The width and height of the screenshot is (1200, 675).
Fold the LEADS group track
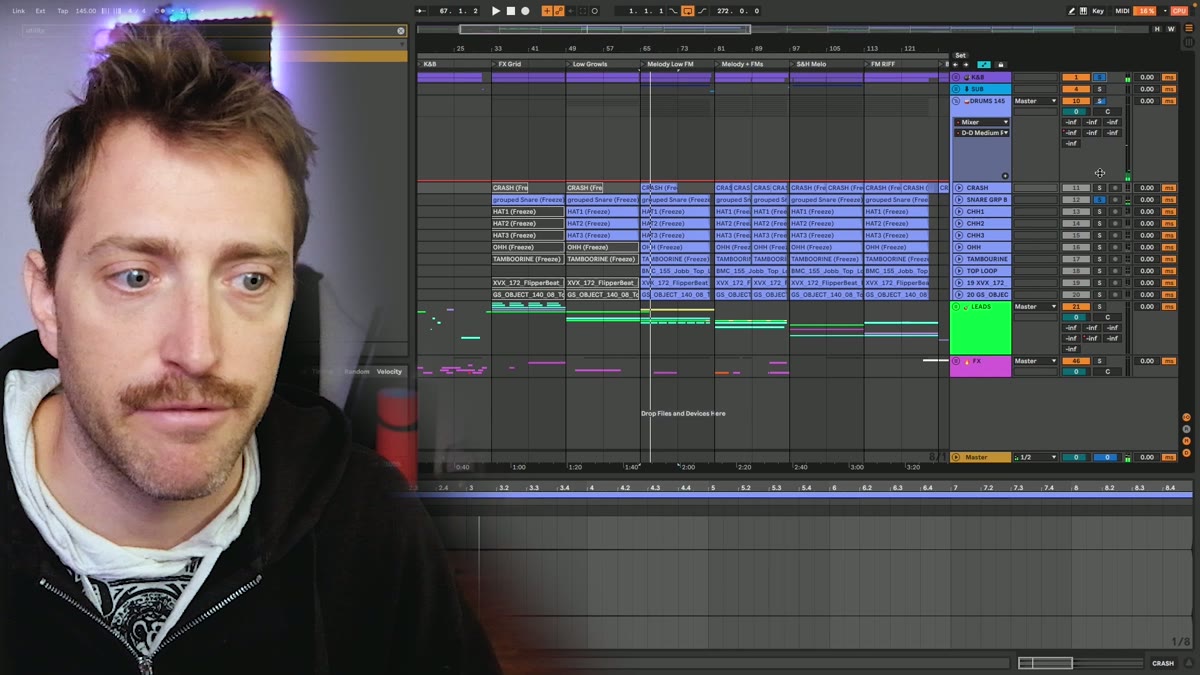[956, 307]
